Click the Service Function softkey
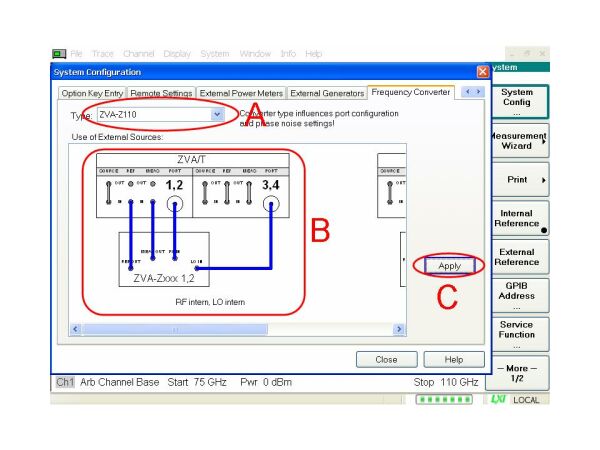 point(519,334)
